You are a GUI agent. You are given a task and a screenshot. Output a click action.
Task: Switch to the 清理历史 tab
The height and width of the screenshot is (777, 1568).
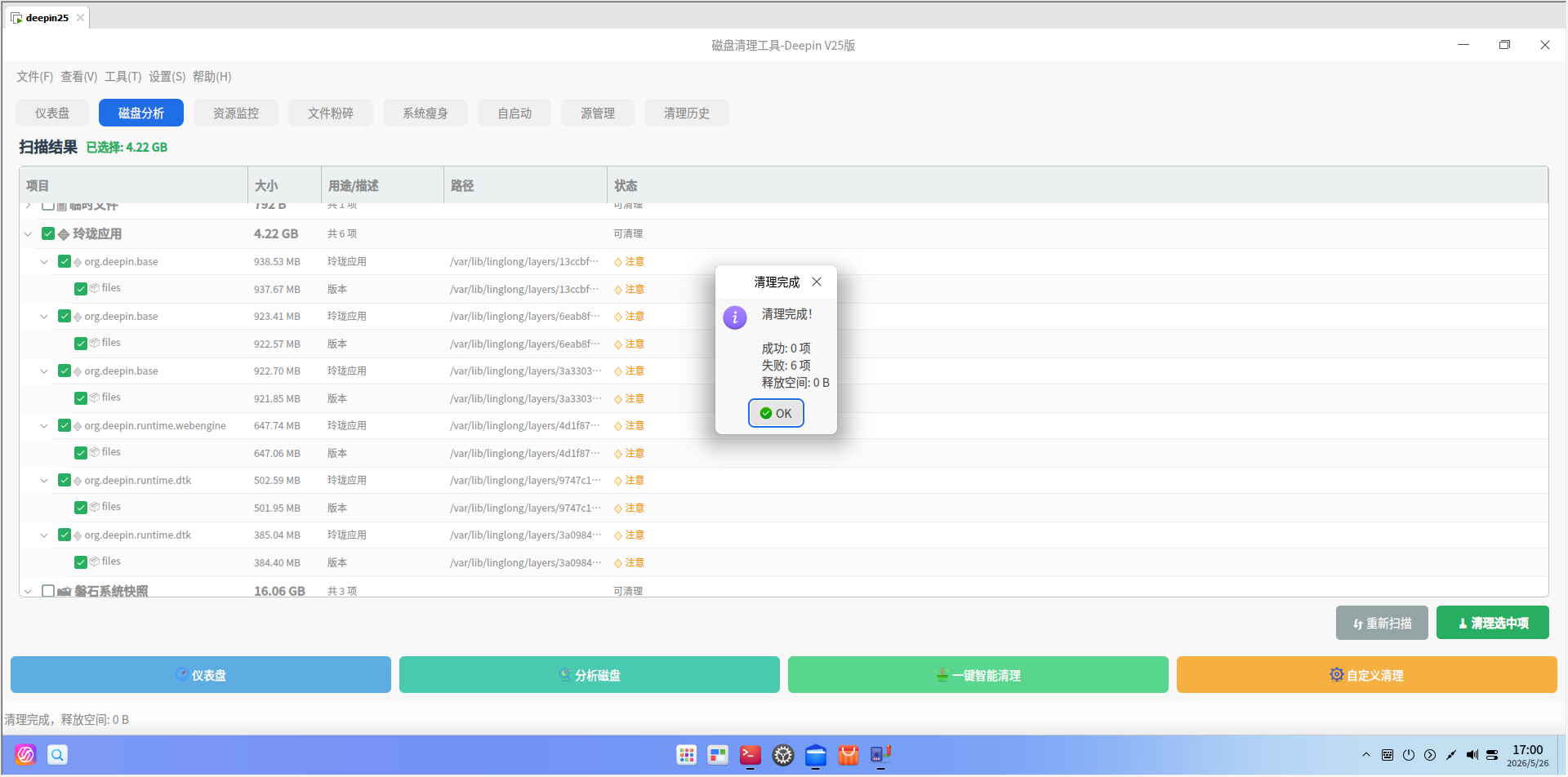pos(686,113)
